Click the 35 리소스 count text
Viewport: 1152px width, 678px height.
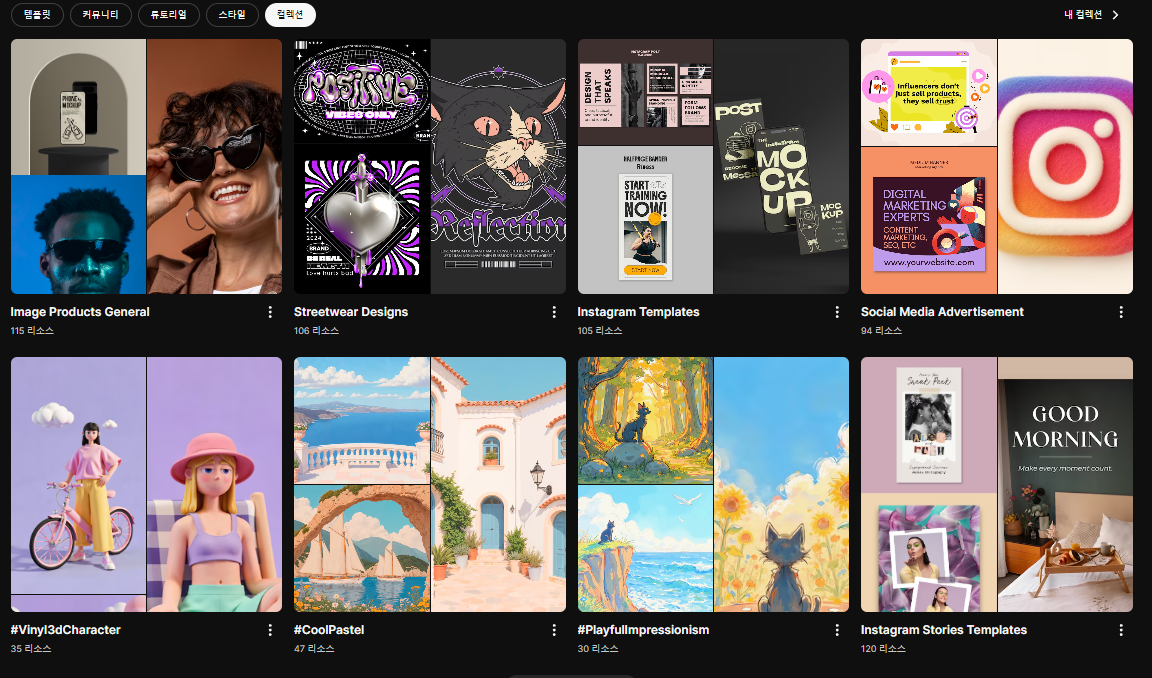(31, 649)
